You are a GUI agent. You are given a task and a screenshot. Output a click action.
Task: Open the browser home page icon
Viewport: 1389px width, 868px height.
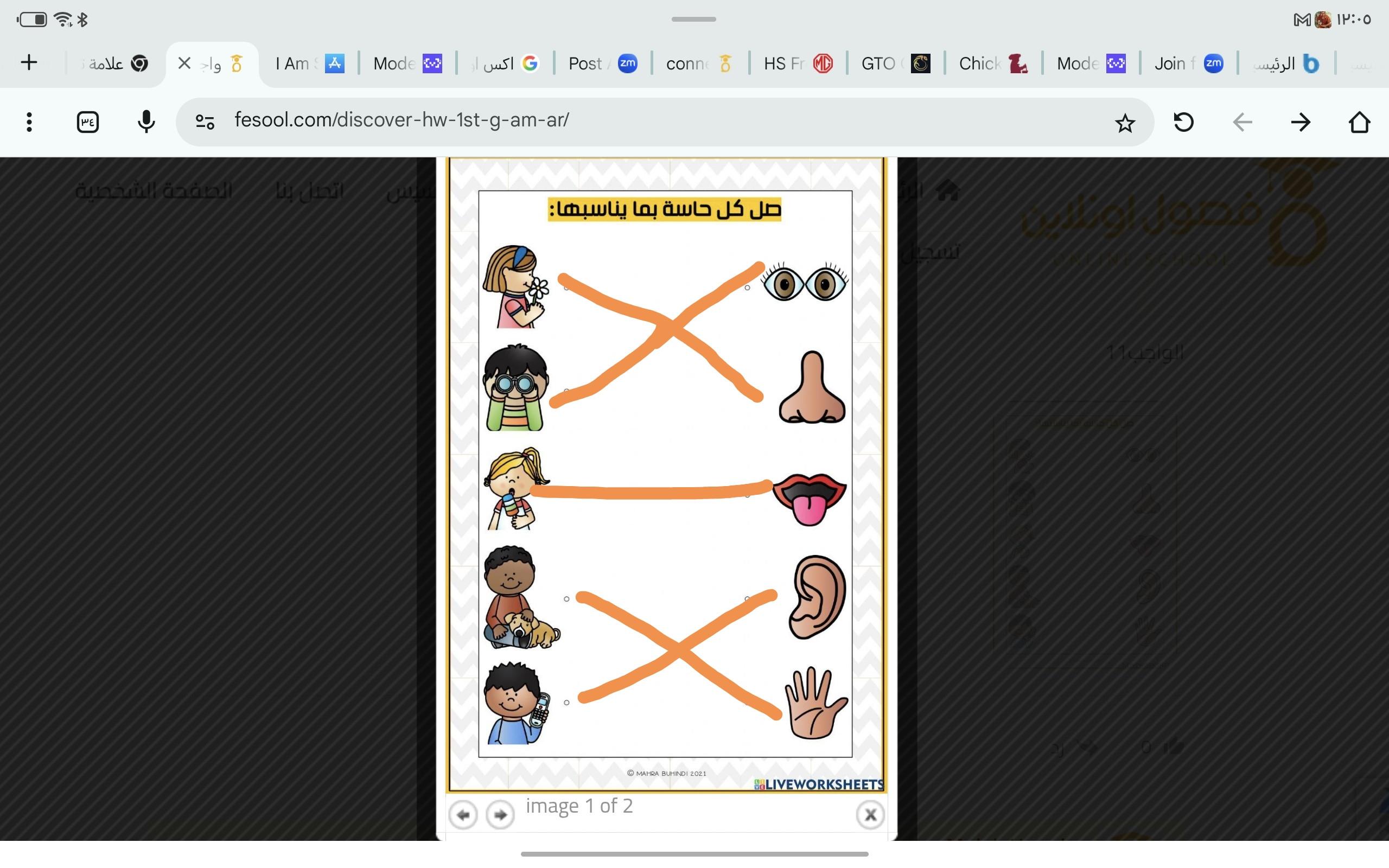pos(1359,122)
